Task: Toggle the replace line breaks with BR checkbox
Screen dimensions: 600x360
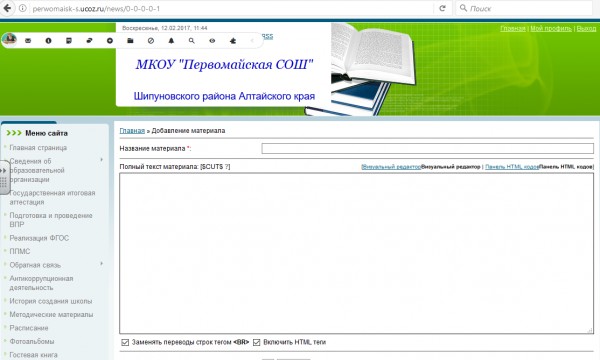Action: [125, 342]
